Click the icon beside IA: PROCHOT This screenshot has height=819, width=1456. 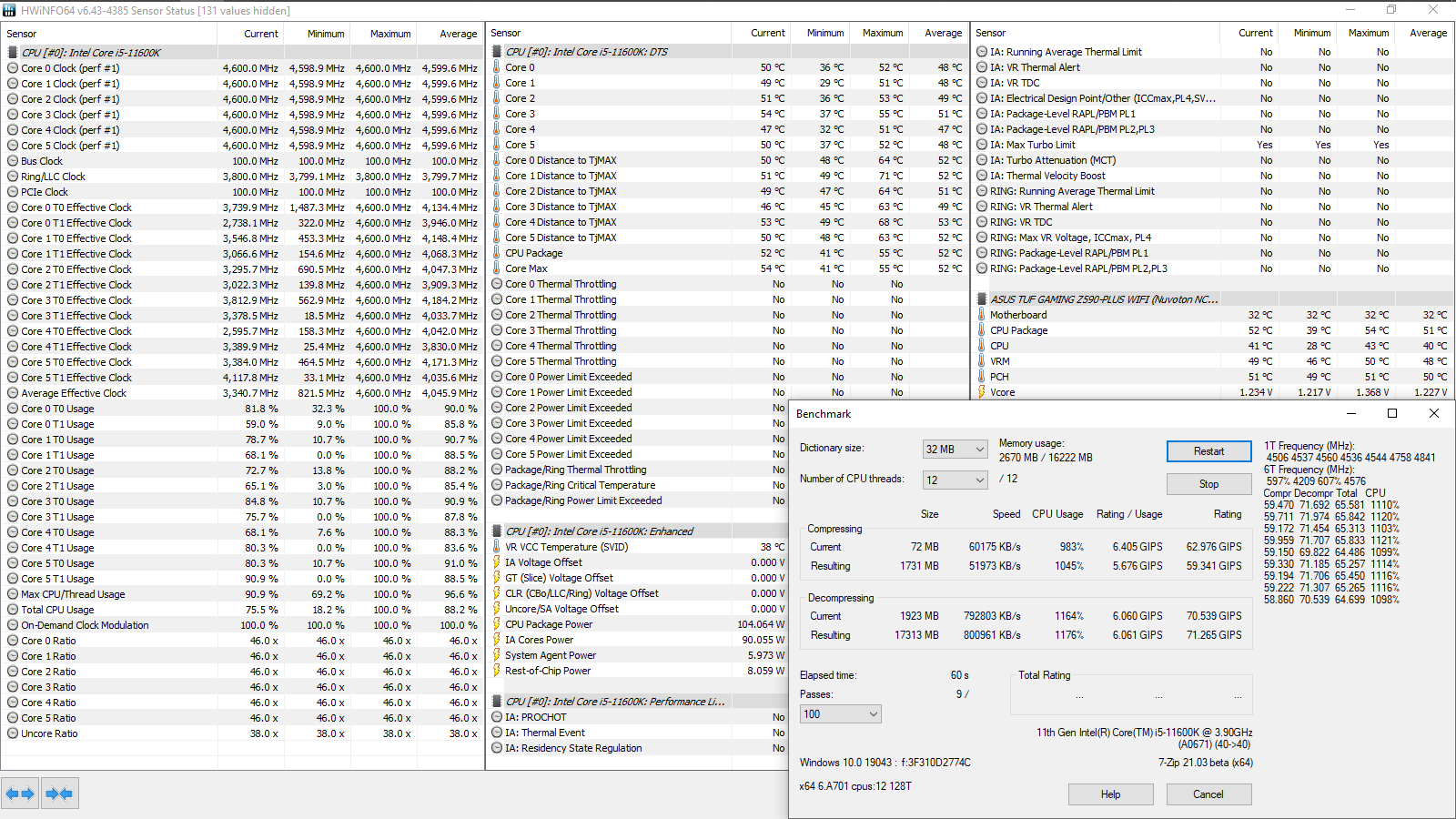497,717
